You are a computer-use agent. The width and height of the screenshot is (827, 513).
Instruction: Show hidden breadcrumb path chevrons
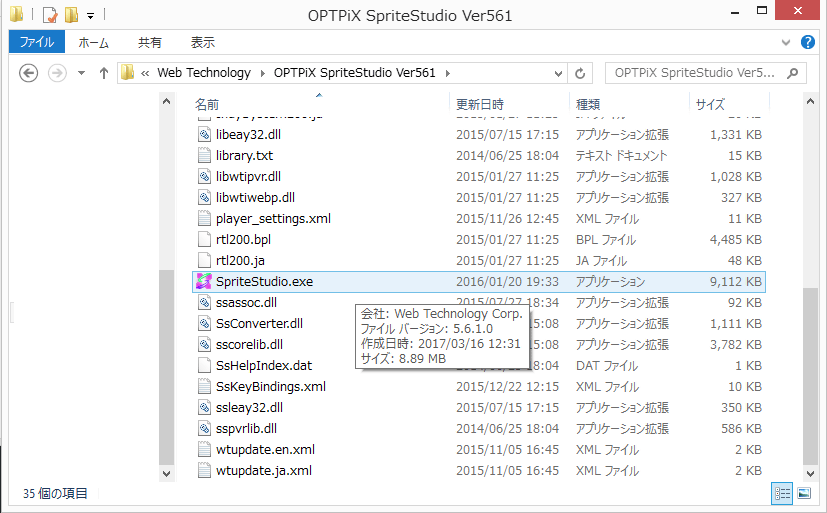[x=145, y=73]
